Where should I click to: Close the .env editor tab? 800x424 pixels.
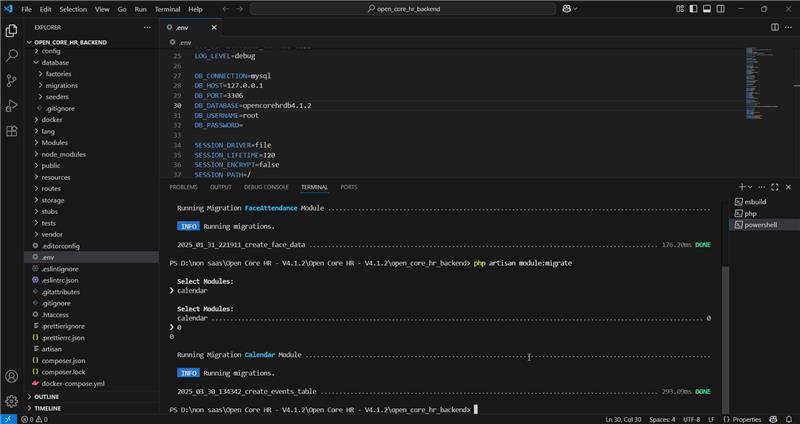(214, 28)
